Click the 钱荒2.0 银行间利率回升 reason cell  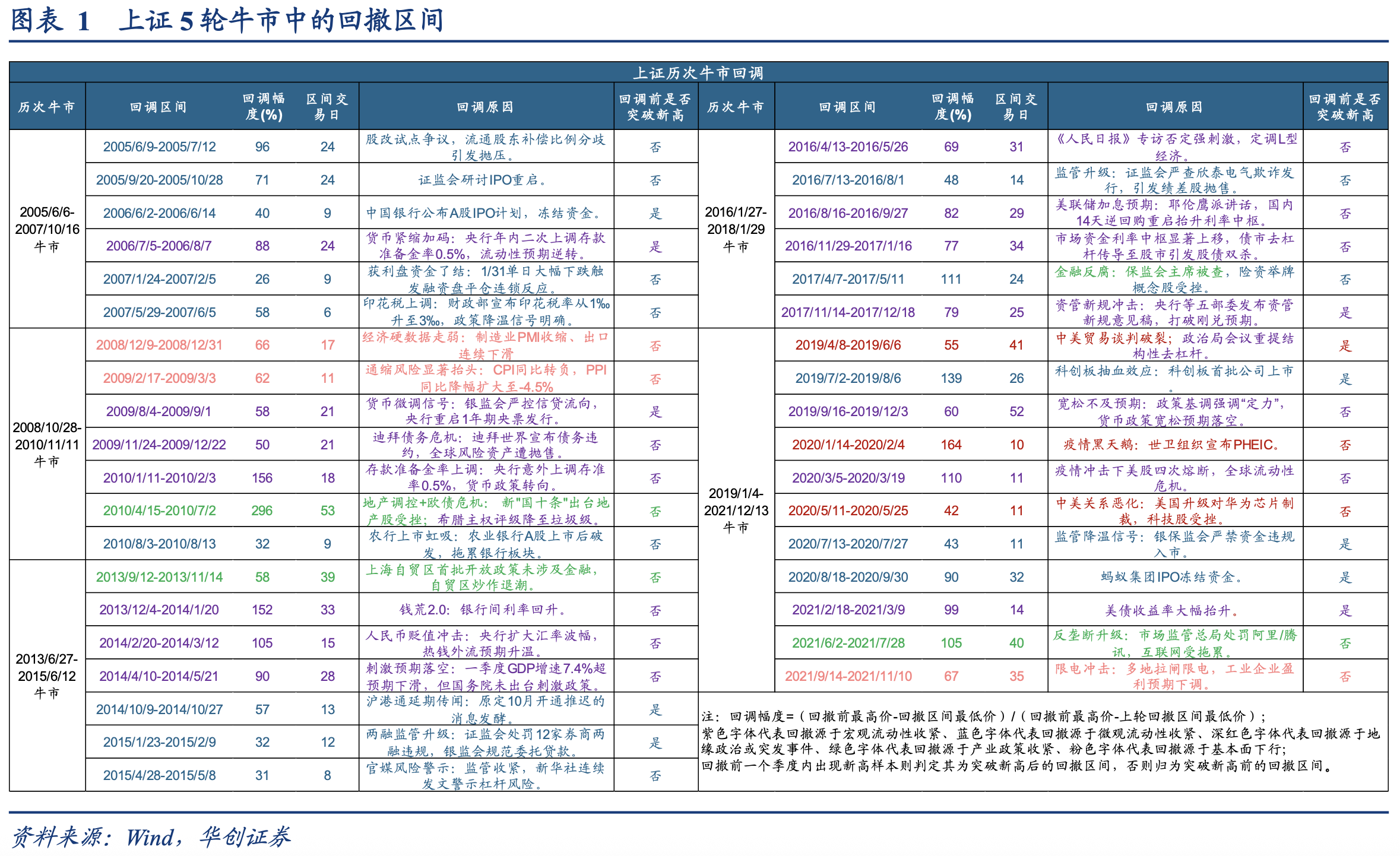[x=482, y=610]
